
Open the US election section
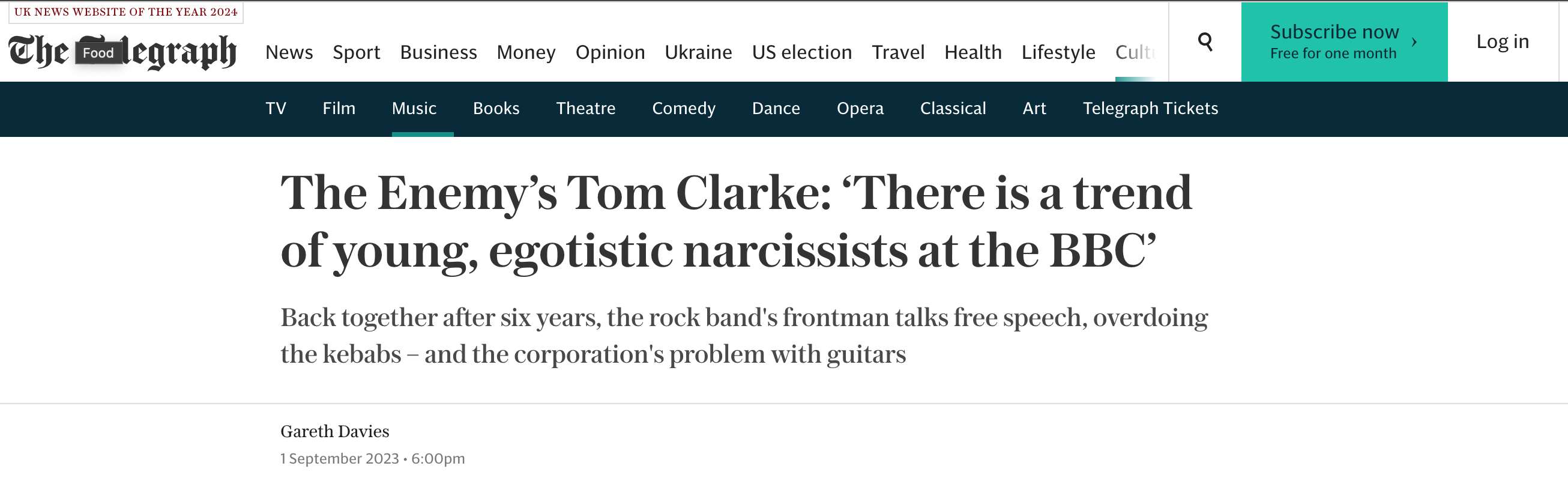pyautogui.click(x=801, y=52)
